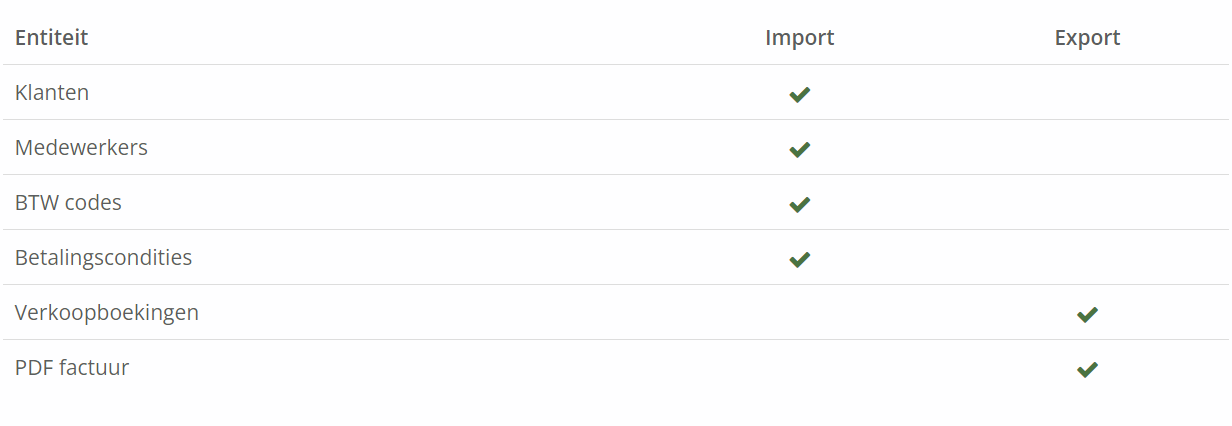Click the PDF factuur row label
The image size is (1232, 426).
pos(72,368)
